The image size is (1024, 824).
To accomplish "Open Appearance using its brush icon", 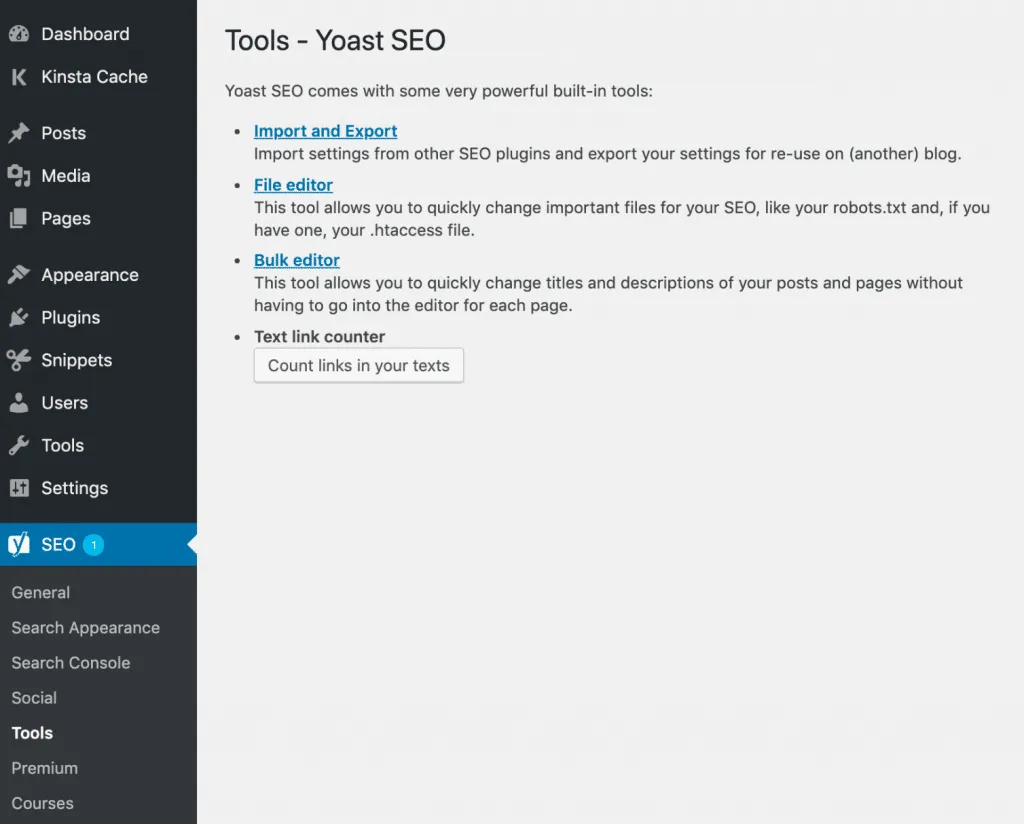I will tap(21, 274).
